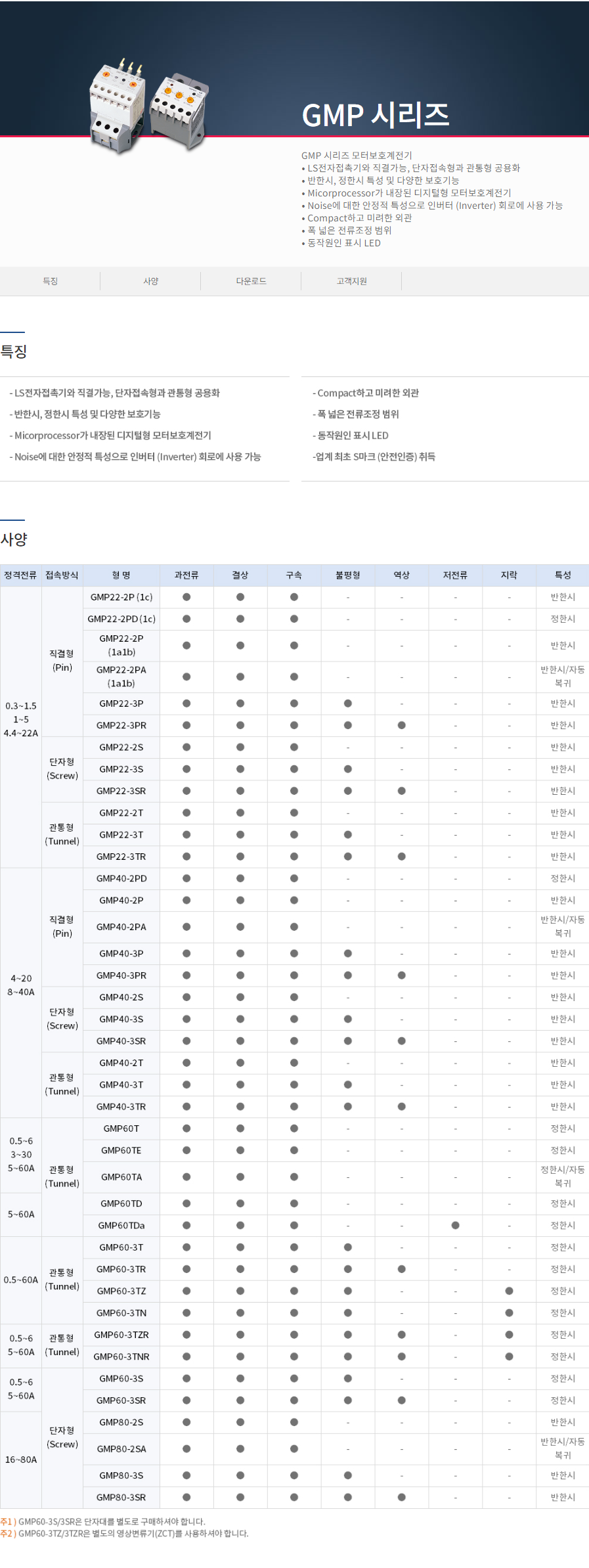Viewport: 589px width, 1568px height.
Task: Click the 지락 dot in the GMP60-3TNR row
Action: coord(509,1356)
